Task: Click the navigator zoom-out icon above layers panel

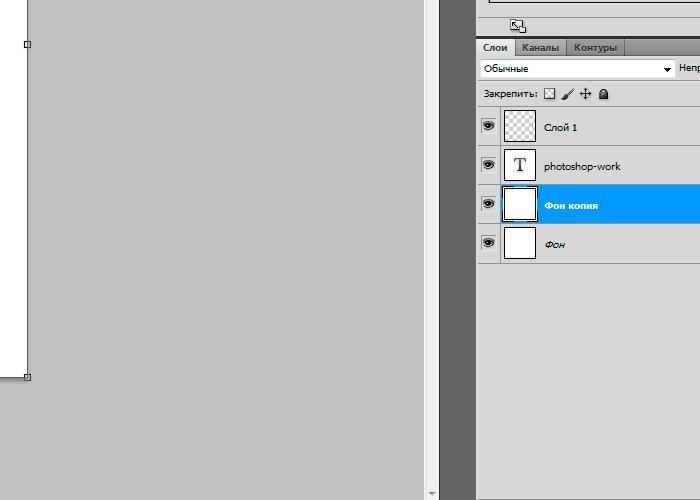Action: click(518, 26)
